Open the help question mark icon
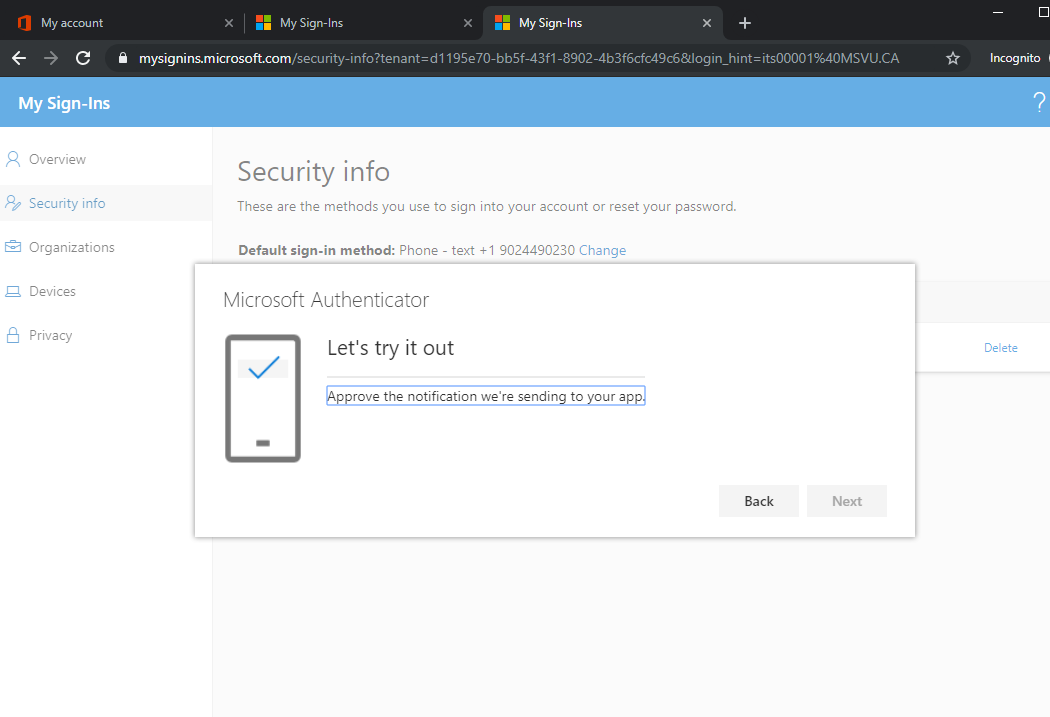Screen dimensions: 1050x717 pos(1038,102)
